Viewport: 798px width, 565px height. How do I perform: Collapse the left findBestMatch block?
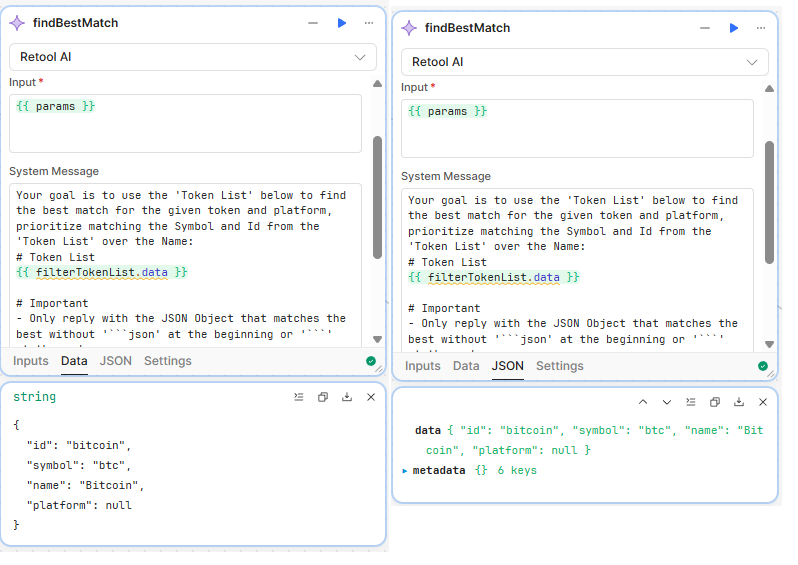[313, 23]
